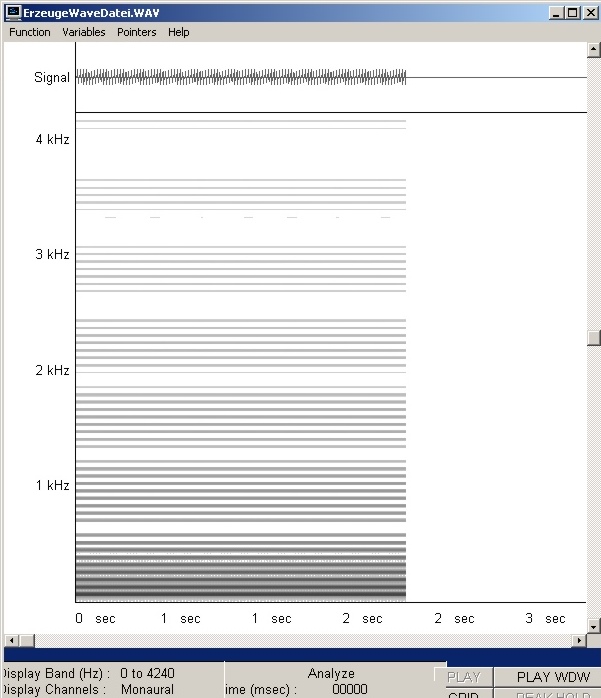Click the 'Analyze' label
601x698 pixels.
click(x=331, y=673)
